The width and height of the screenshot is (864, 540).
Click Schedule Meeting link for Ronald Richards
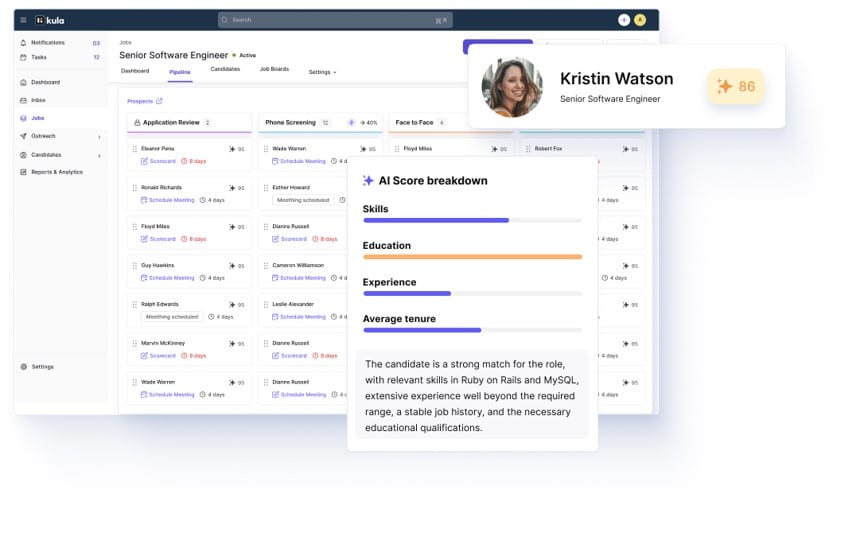point(168,200)
